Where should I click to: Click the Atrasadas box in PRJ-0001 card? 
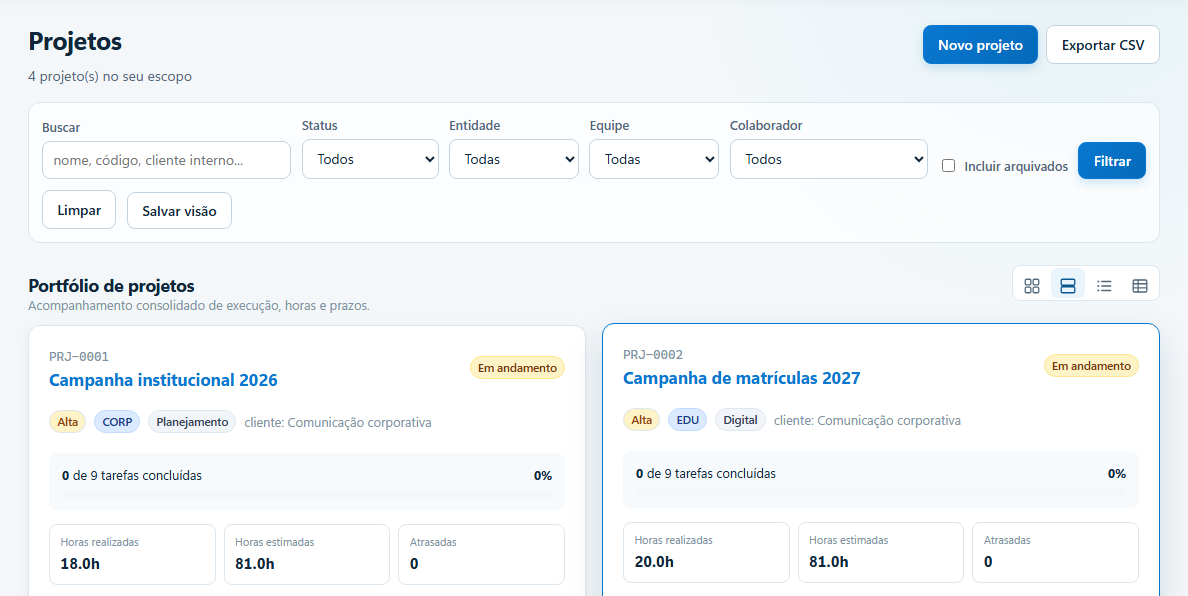pos(481,554)
